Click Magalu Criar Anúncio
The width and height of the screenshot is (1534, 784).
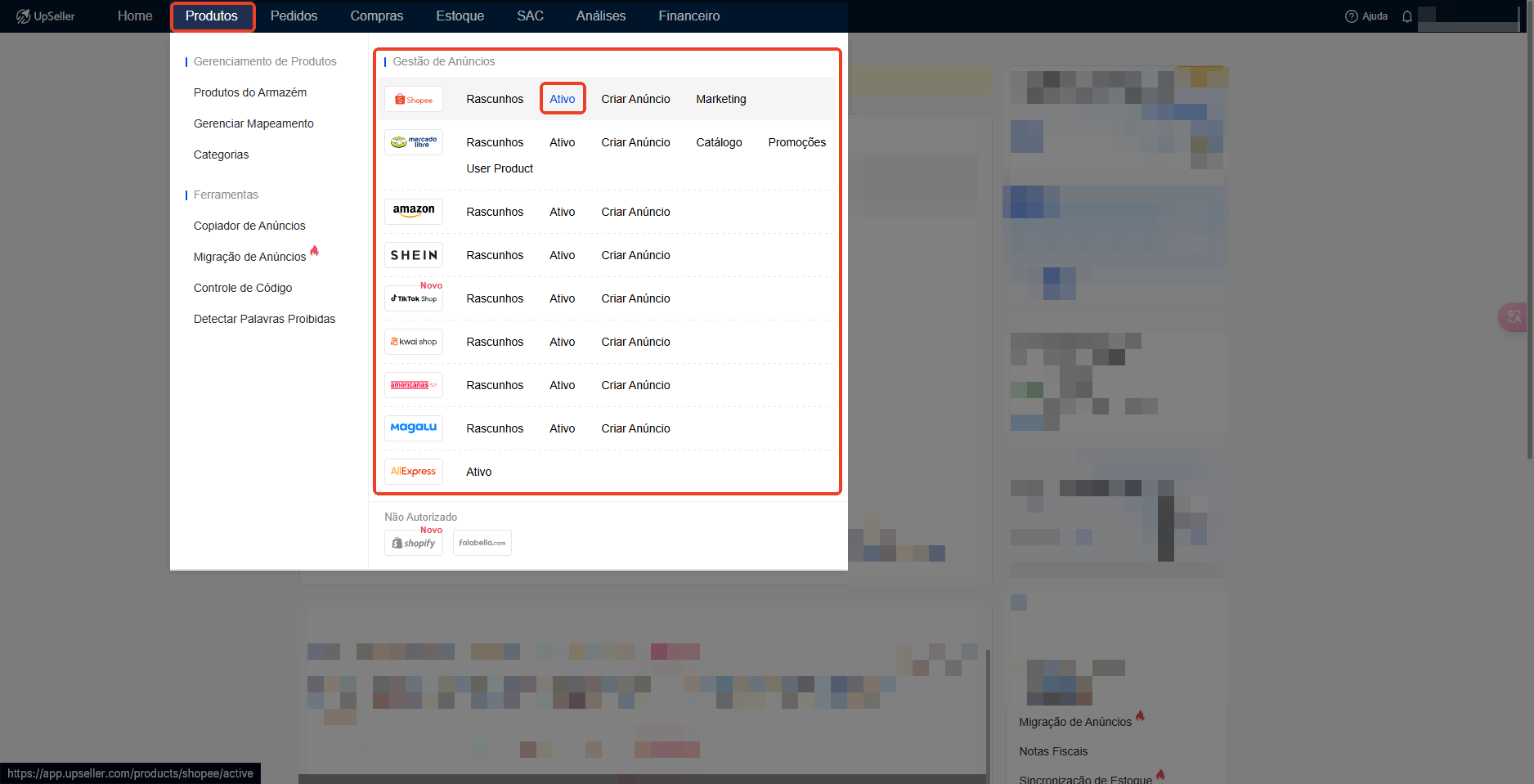click(x=636, y=428)
